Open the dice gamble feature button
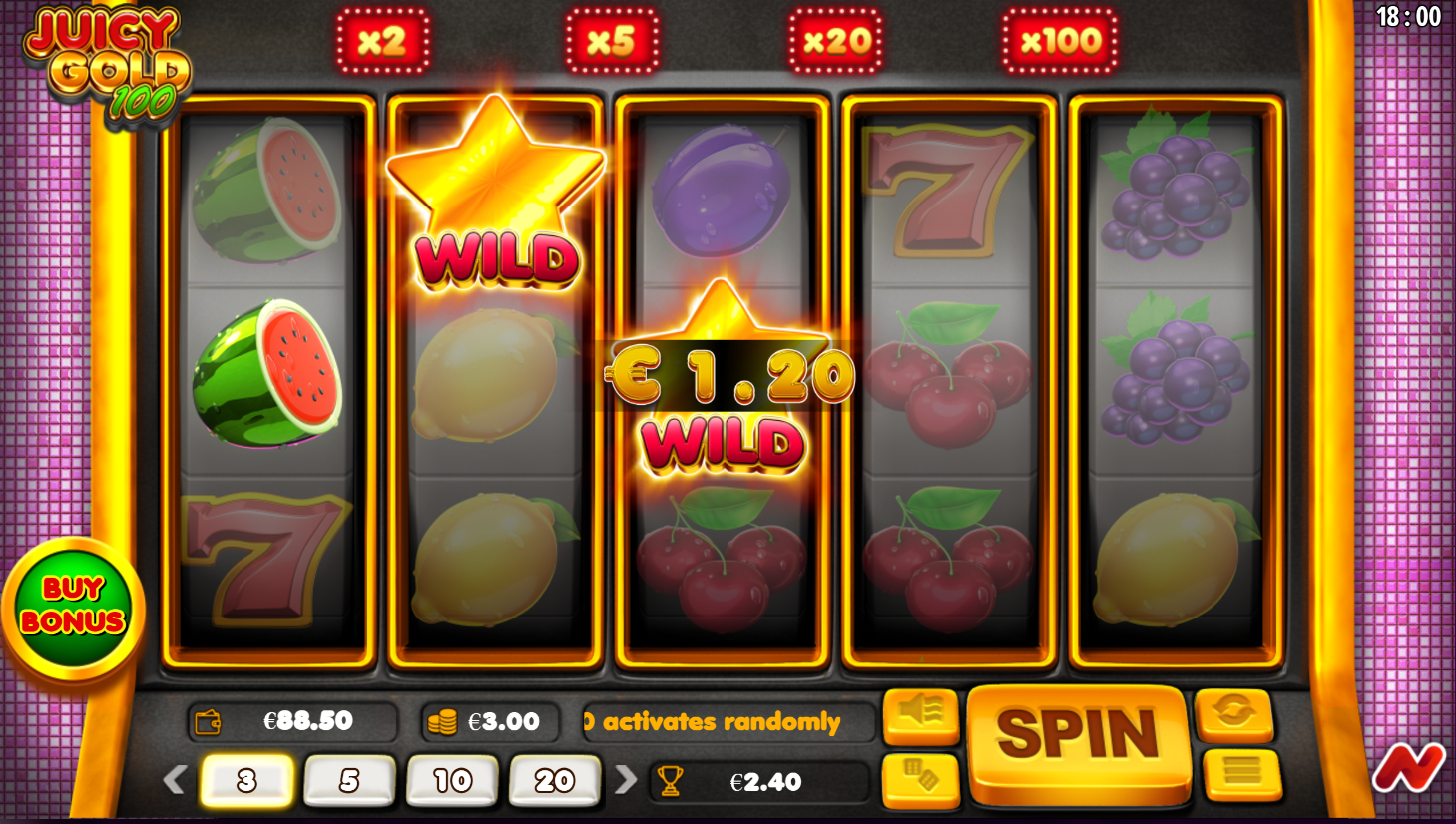1456x824 pixels. tap(920, 779)
